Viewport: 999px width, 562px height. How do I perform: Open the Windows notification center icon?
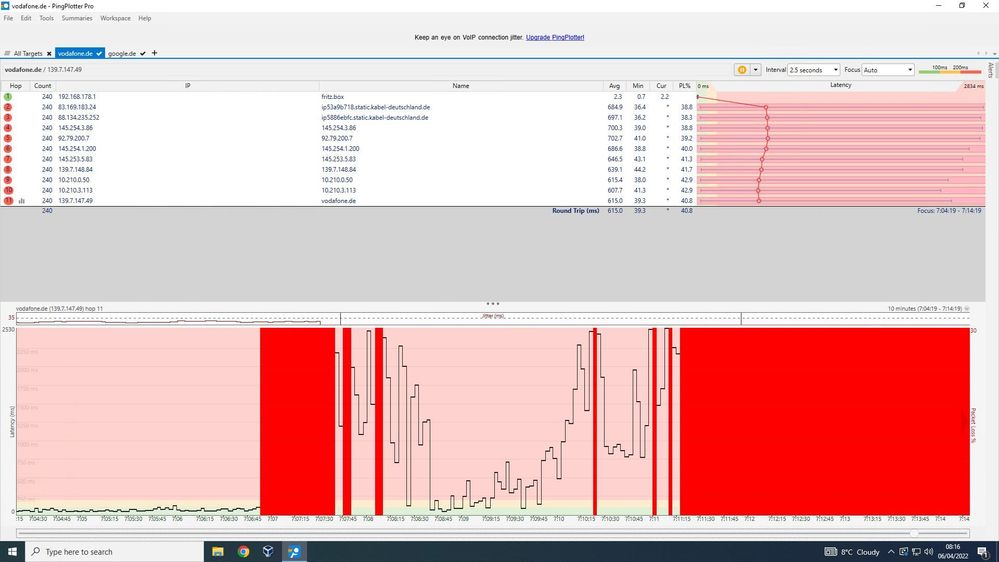(983, 551)
